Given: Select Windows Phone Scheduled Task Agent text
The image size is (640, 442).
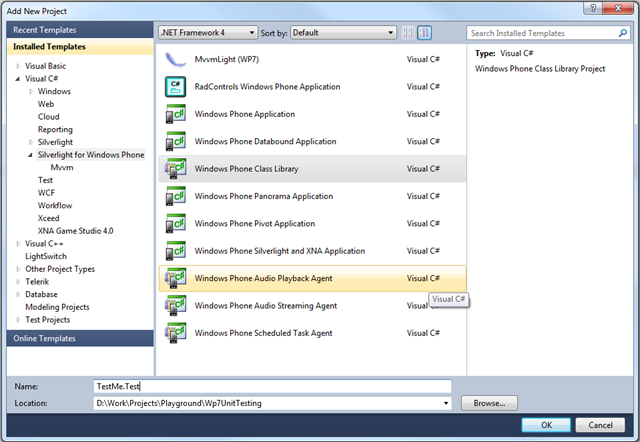Looking at the screenshot, I should click(263, 333).
